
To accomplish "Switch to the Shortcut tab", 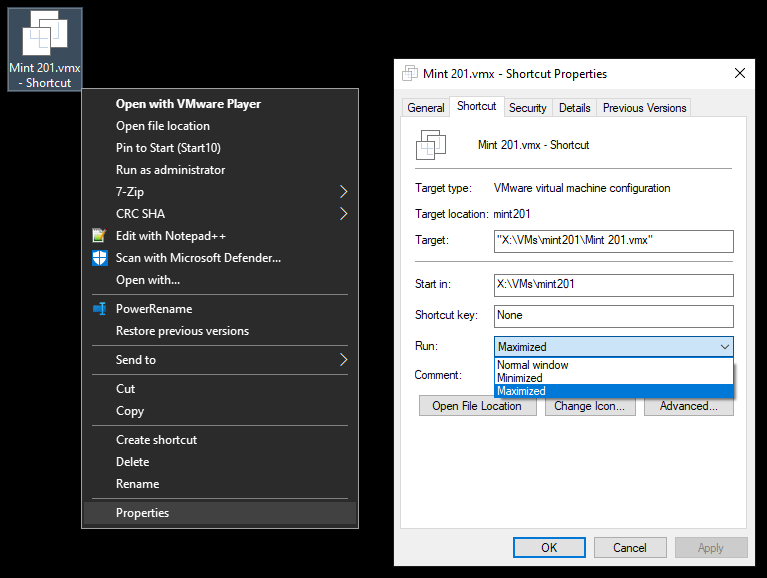I will pyautogui.click(x=476, y=106).
